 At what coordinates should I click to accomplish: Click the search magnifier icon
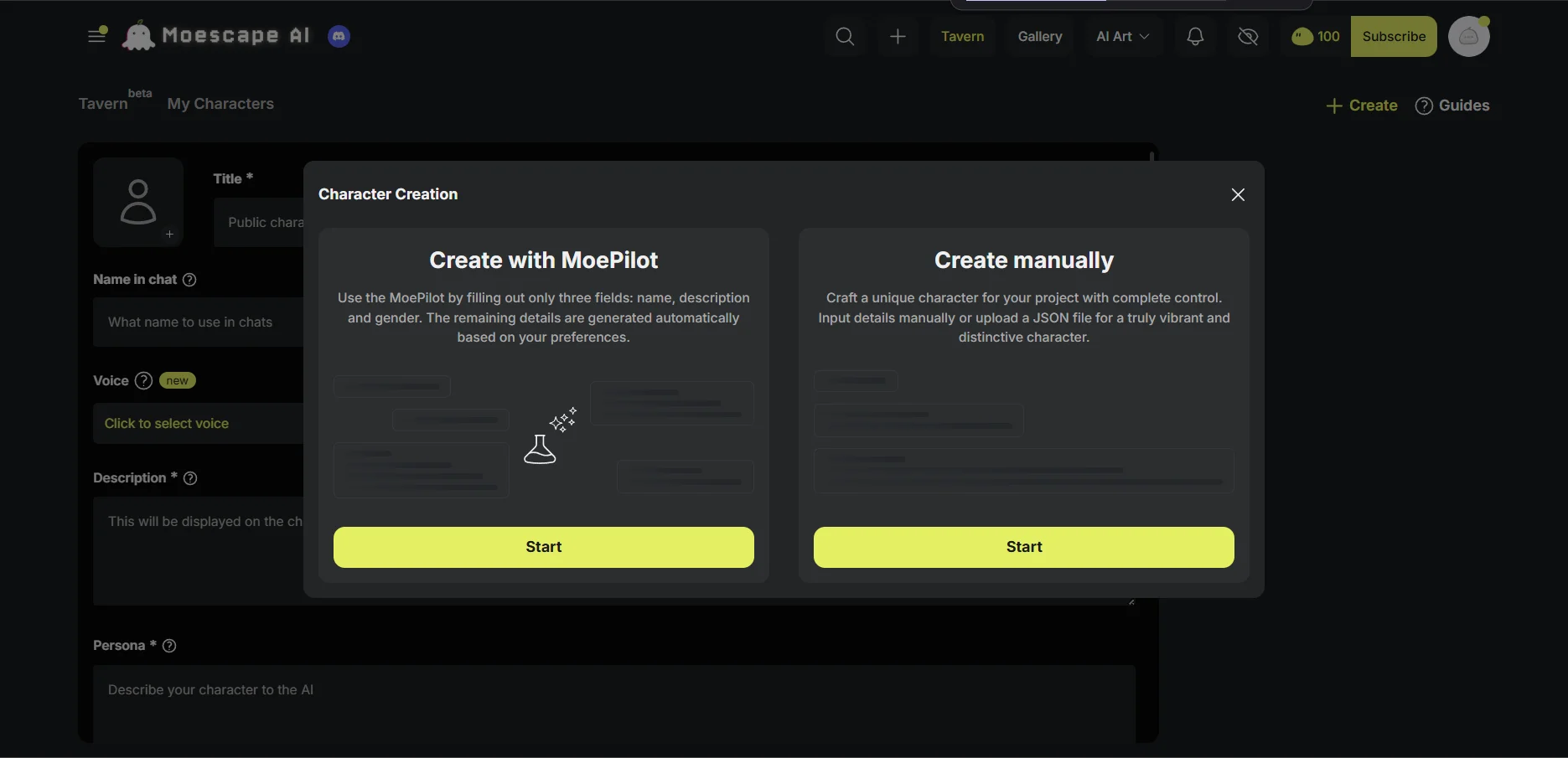845,37
